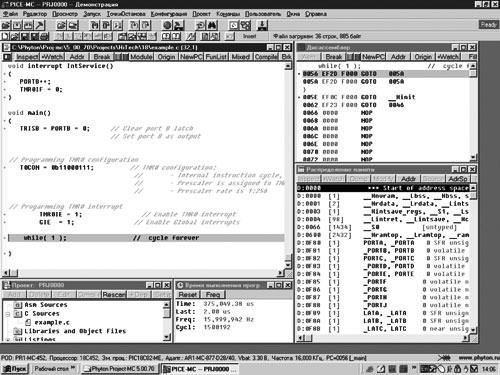Click the printer icon in second toolbar row
500x375 pixels.
point(44,36)
